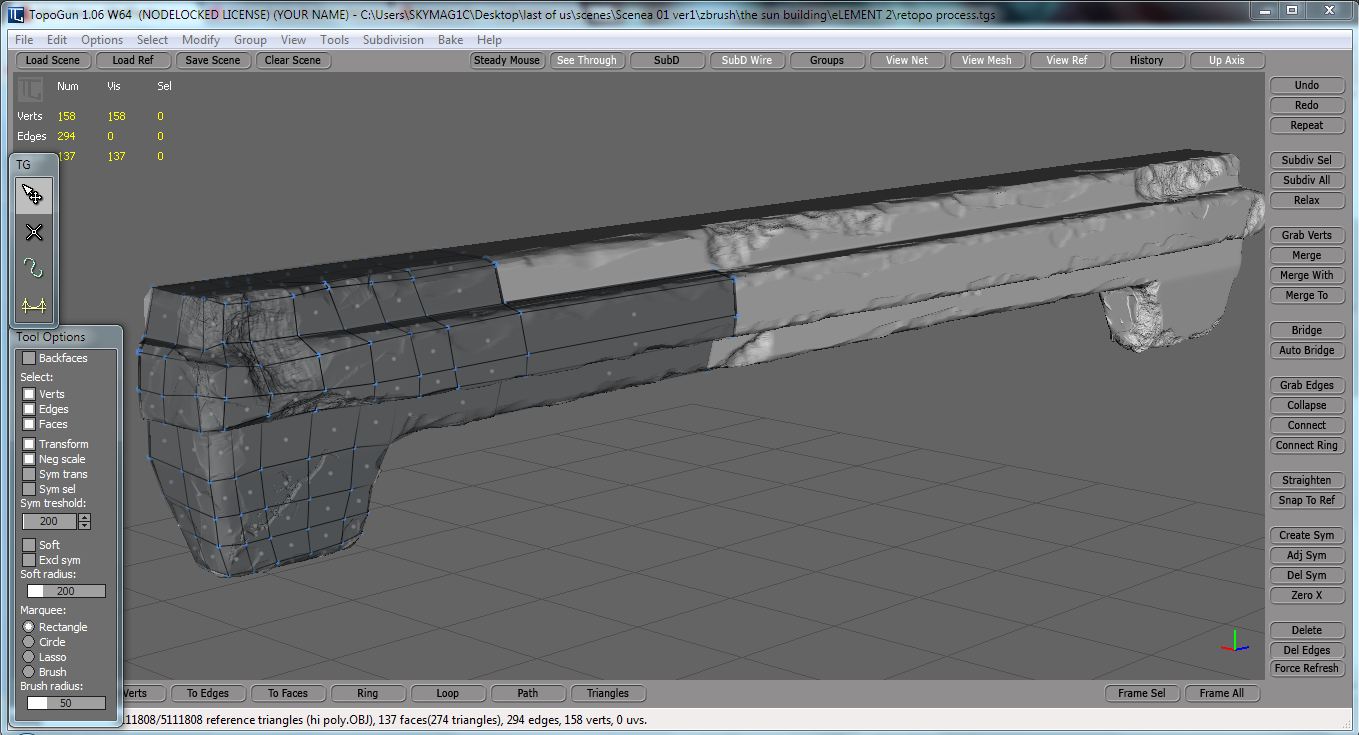This screenshot has width=1359, height=735.
Task: Click the Sym treshold value field
Action: click(50, 521)
